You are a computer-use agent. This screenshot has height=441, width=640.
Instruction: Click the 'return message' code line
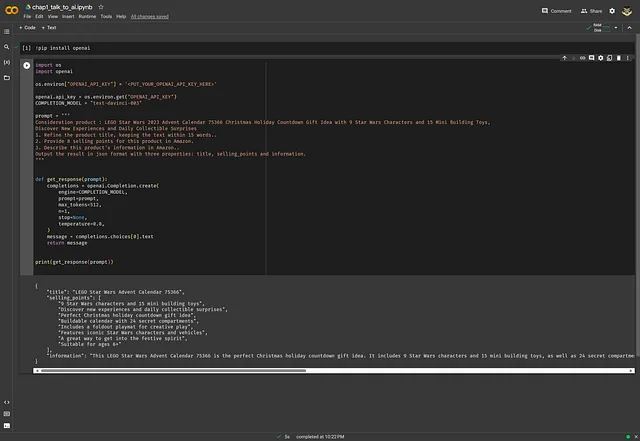[x=67, y=243]
